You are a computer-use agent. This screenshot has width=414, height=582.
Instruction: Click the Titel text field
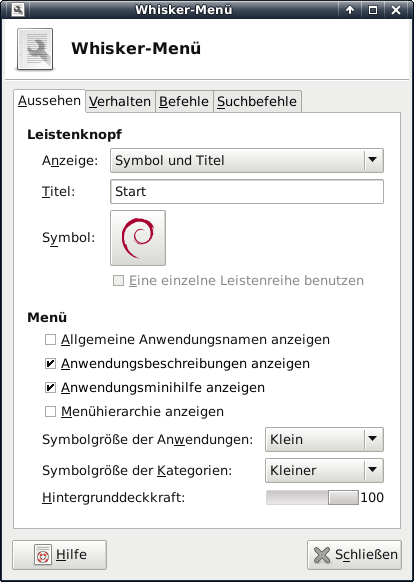247,192
